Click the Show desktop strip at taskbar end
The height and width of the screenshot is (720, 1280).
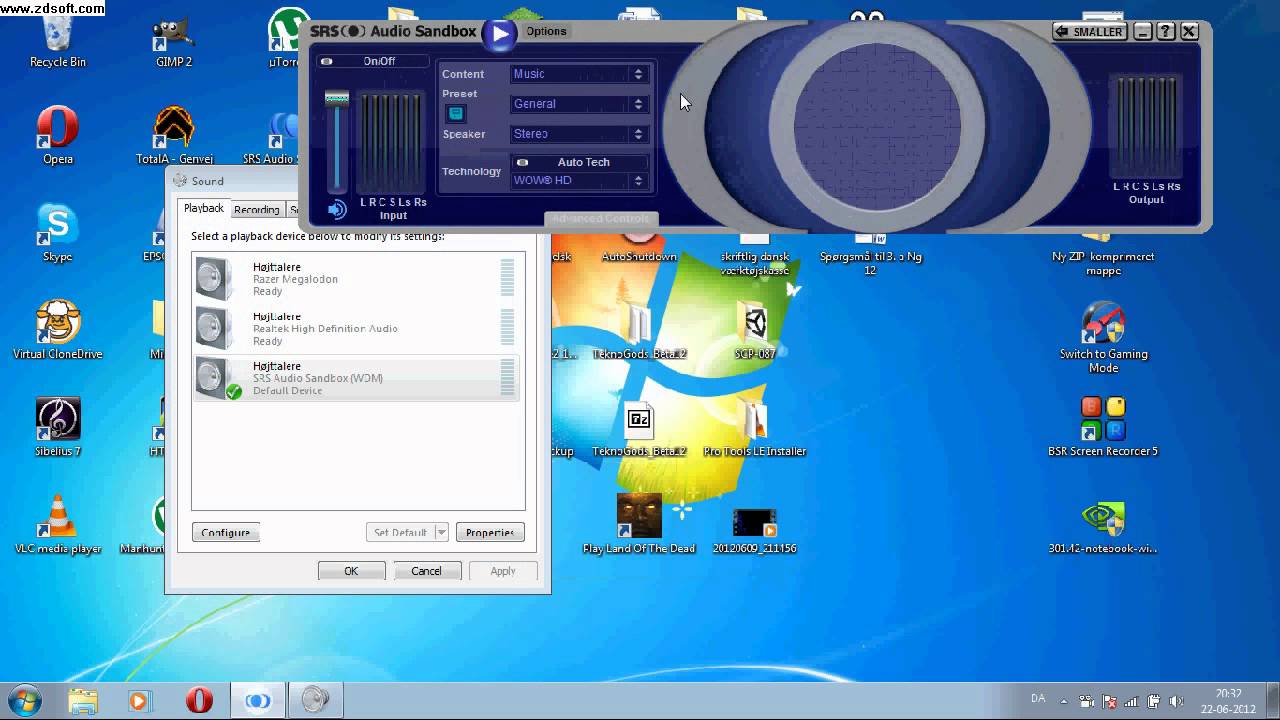tap(1272, 701)
